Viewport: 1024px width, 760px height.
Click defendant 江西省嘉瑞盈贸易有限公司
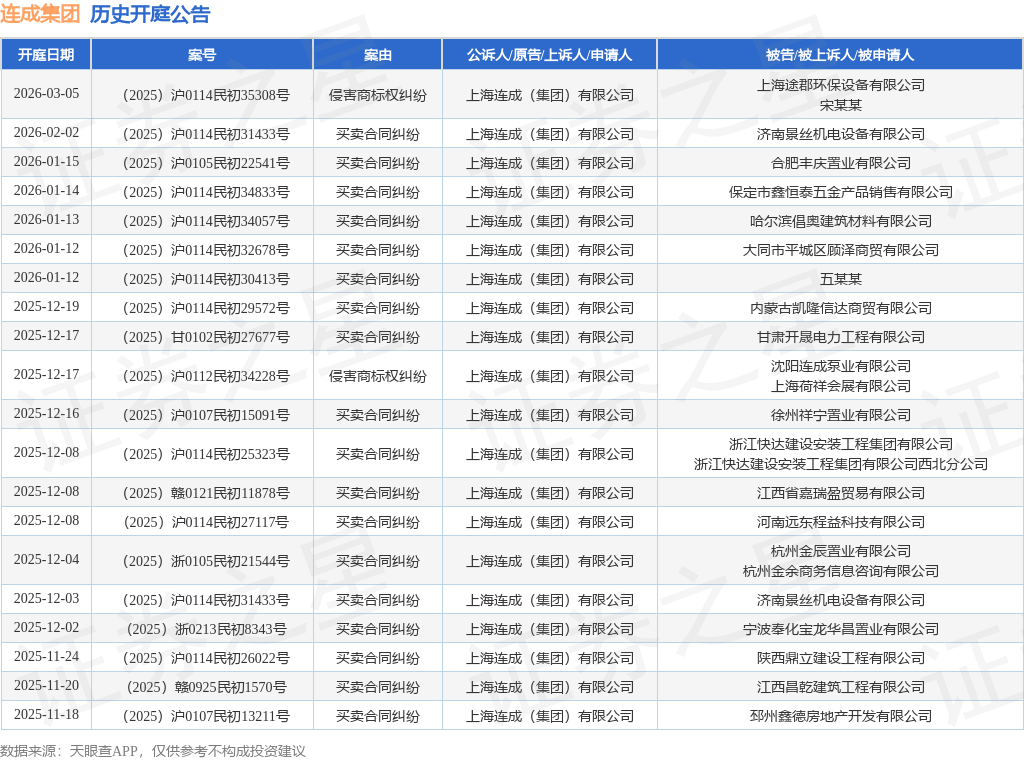click(840, 494)
